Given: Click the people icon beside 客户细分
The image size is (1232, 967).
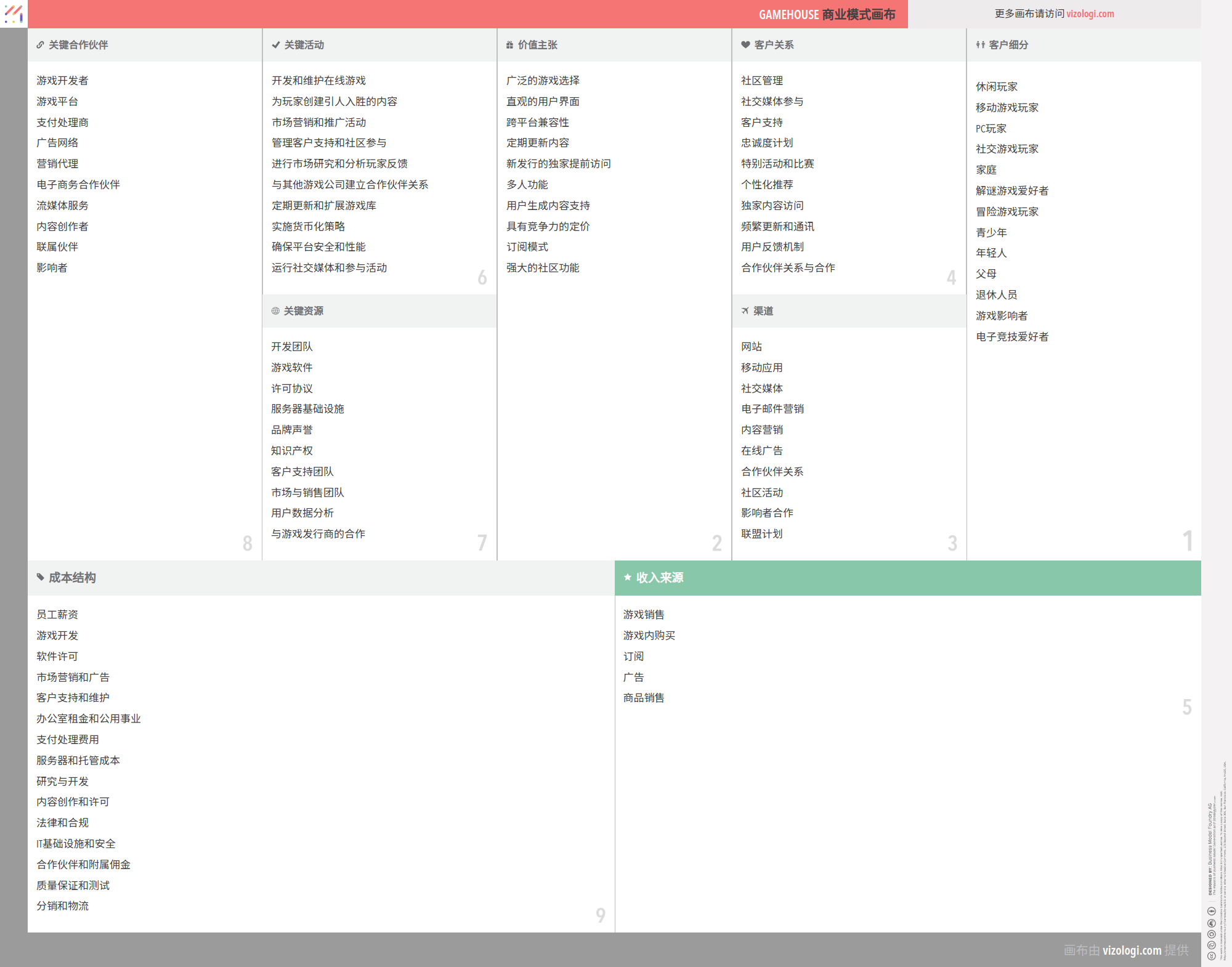Looking at the screenshot, I should (980, 45).
